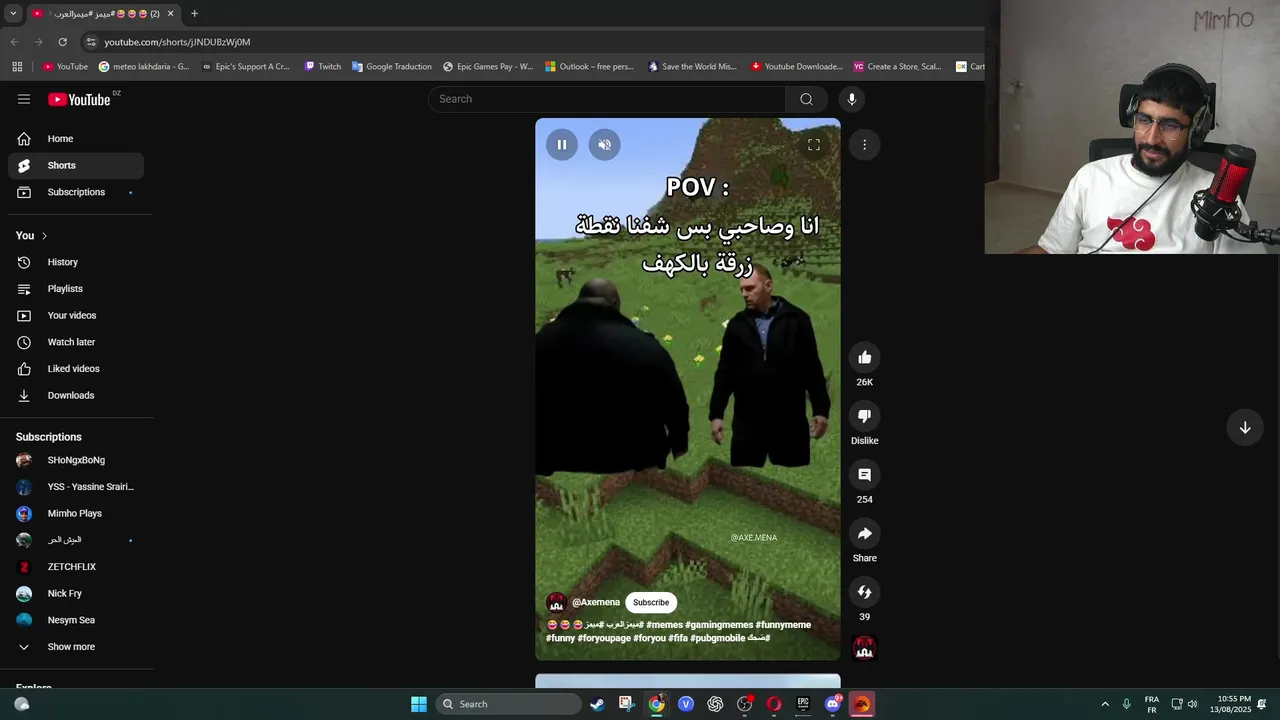Click the Dislike thumbs-down button

[865, 416]
